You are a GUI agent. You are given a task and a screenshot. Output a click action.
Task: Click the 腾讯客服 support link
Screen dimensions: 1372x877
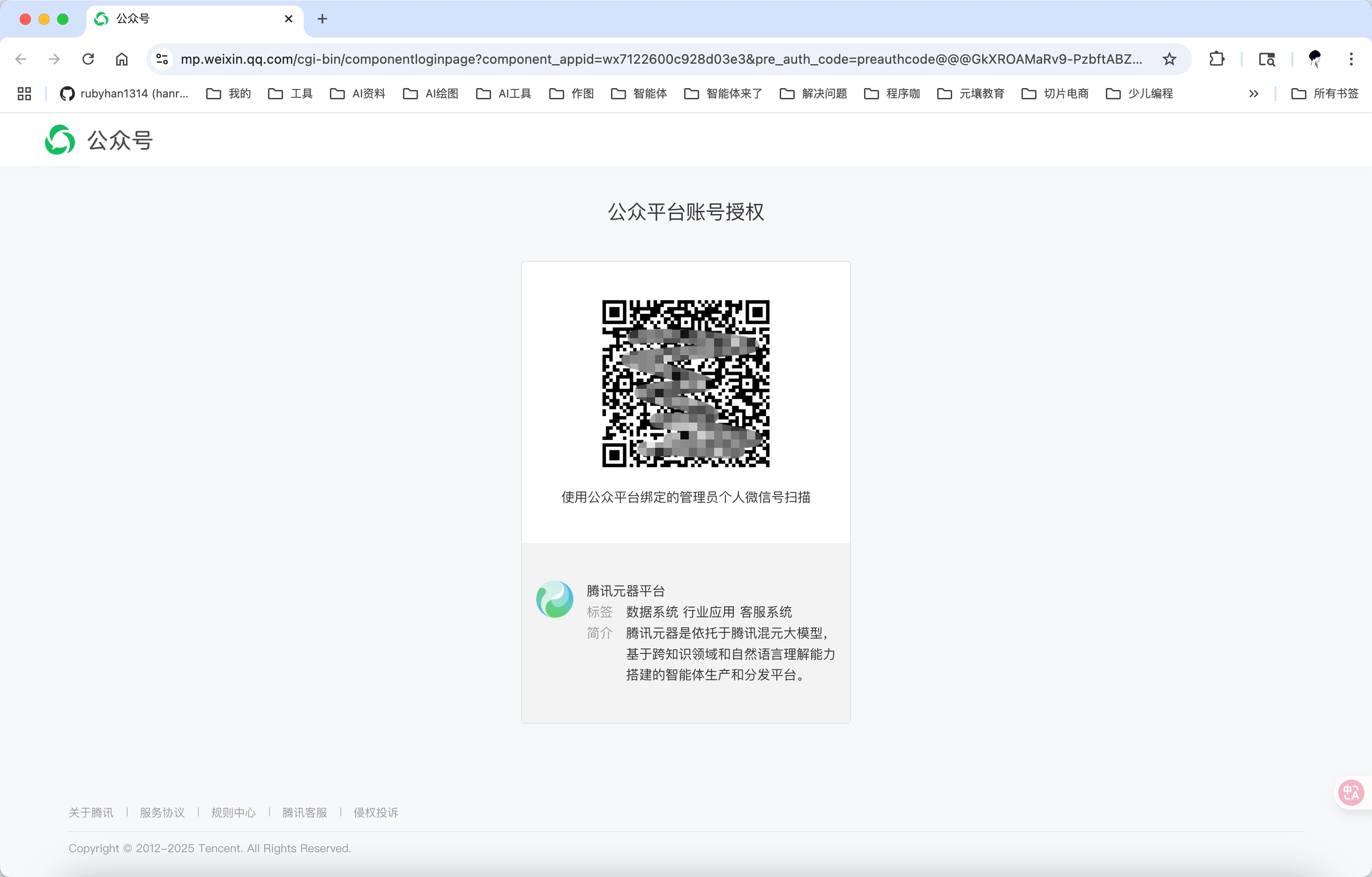(x=304, y=813)
